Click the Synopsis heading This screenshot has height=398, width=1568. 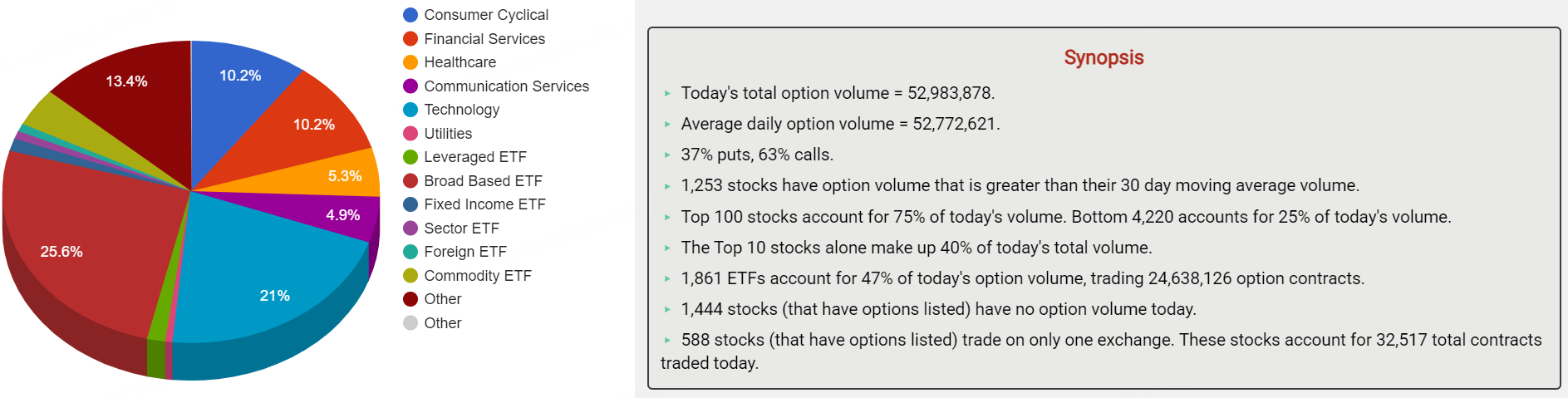1103,57
